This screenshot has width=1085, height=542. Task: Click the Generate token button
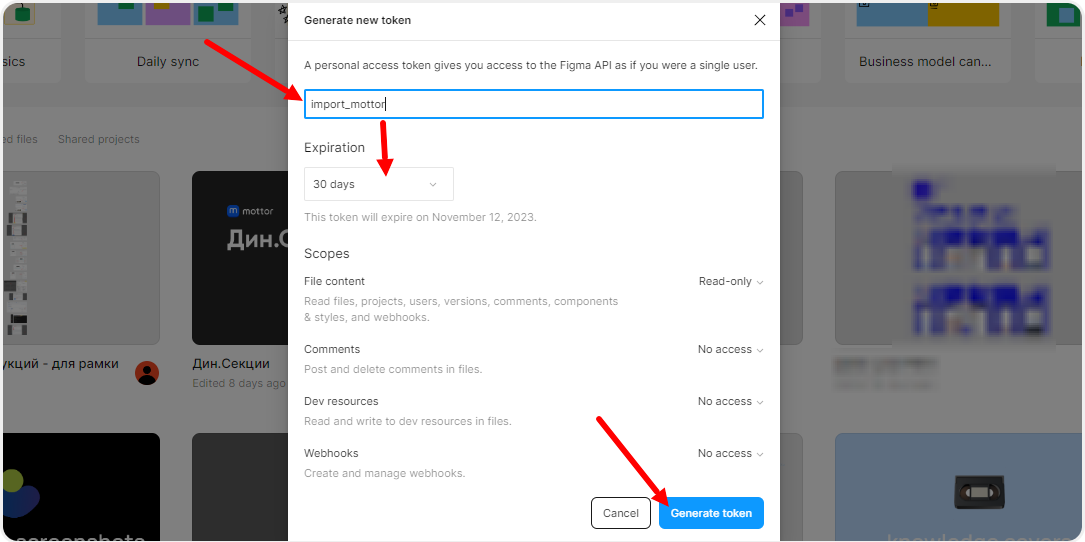[711, 513]
